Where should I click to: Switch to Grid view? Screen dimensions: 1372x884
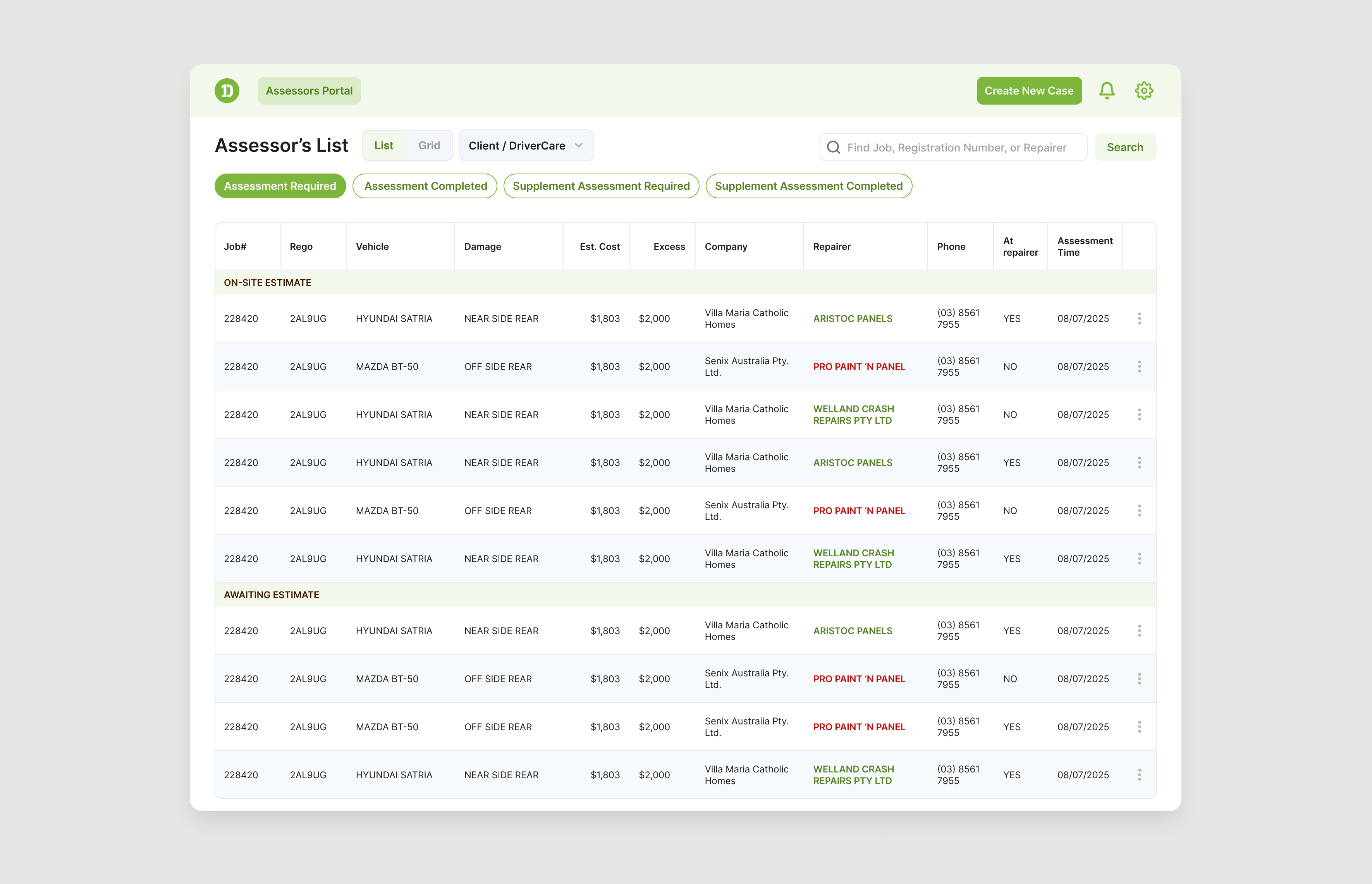pos(429,145)
